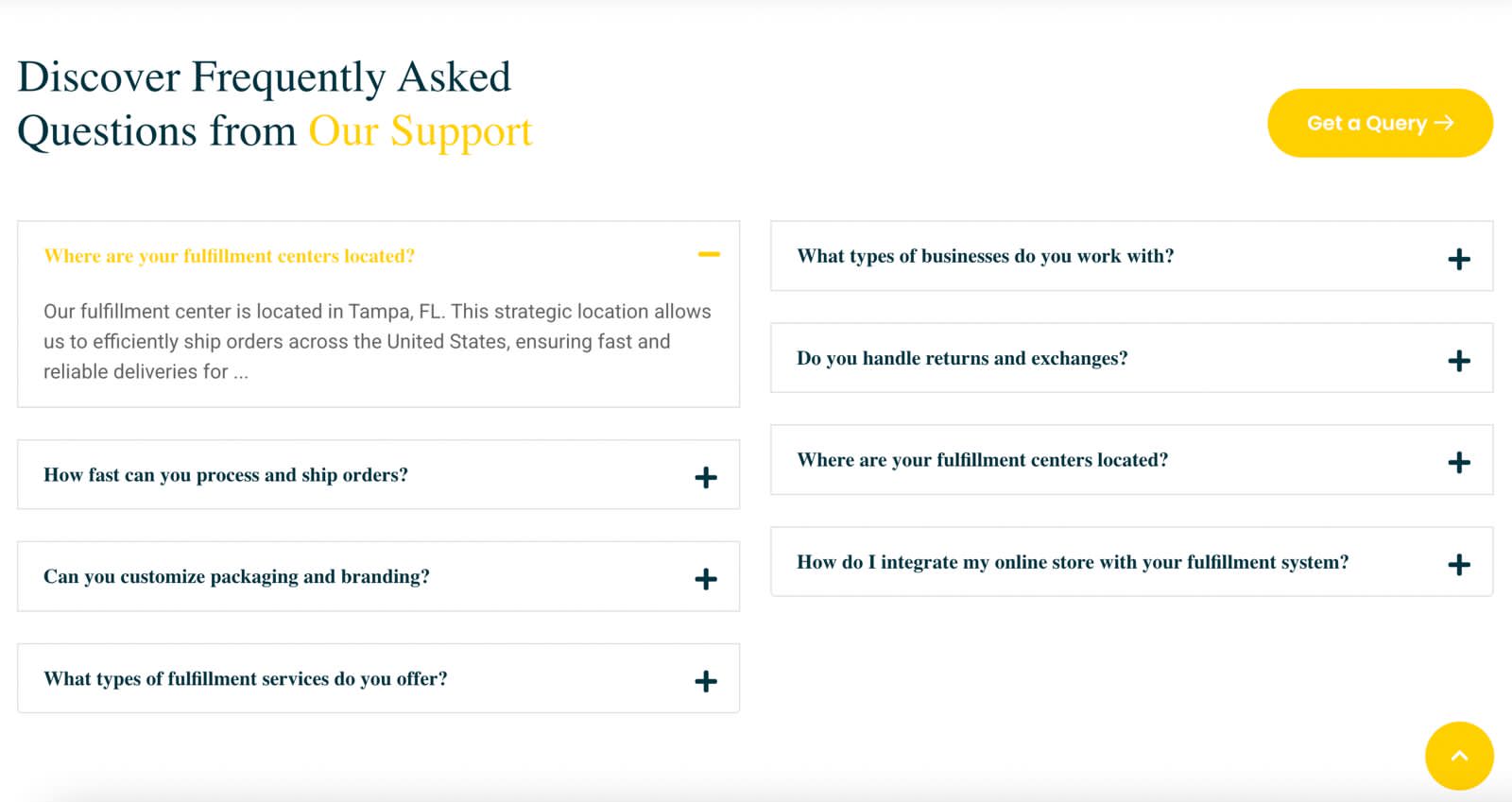Screen dimensions: 1512x802
Task: Click the Tampa, FL fulfillment center answer text
Action: [377, 341]
